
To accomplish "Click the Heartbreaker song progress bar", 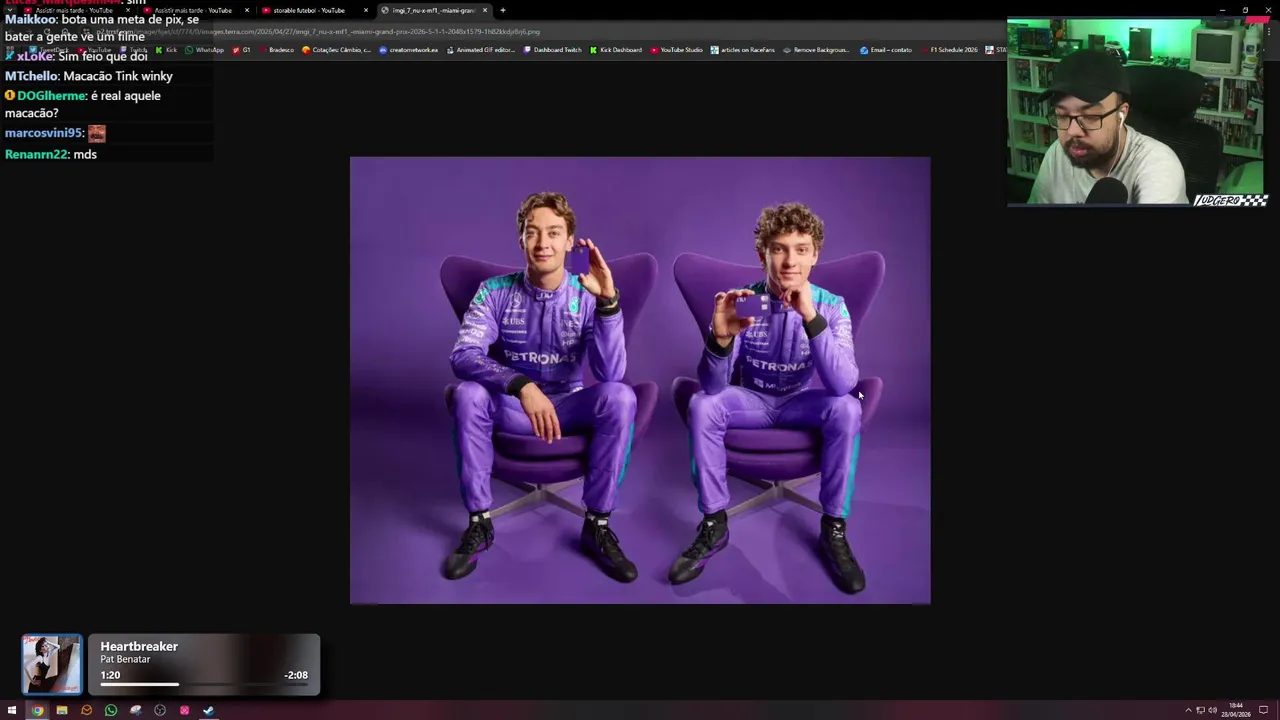I will pos(204,685).
